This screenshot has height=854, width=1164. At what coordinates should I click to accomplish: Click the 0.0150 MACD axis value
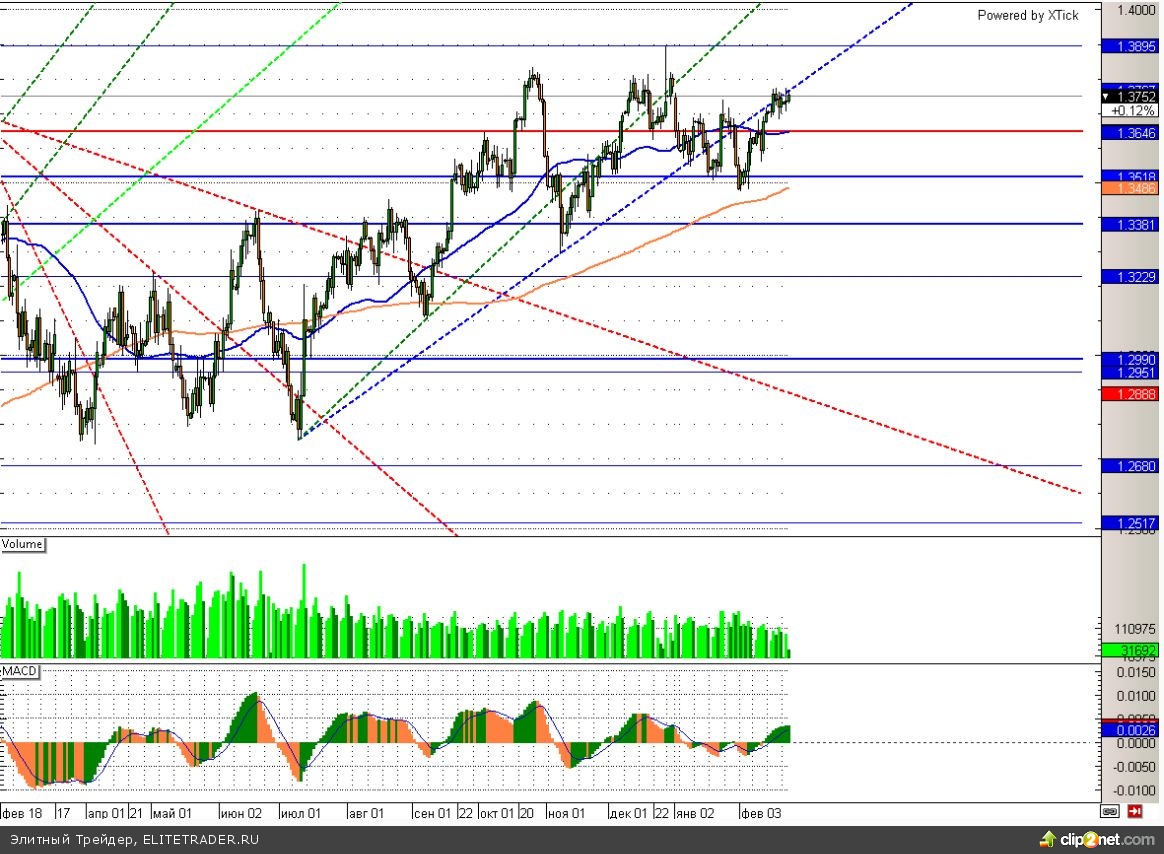(x=1136, y=672)
